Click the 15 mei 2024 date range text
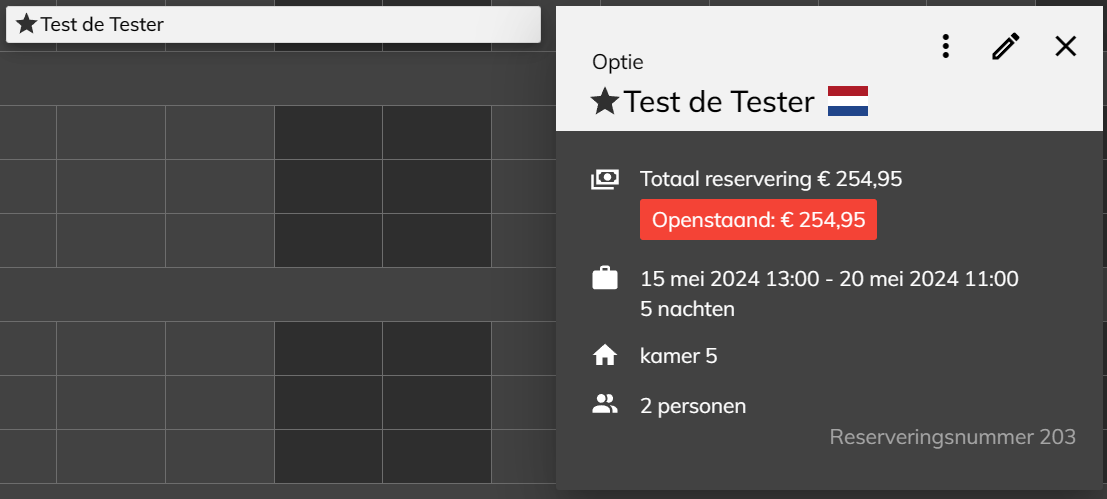This screenshot has height=499, width=1107. (x=830, y=279)
